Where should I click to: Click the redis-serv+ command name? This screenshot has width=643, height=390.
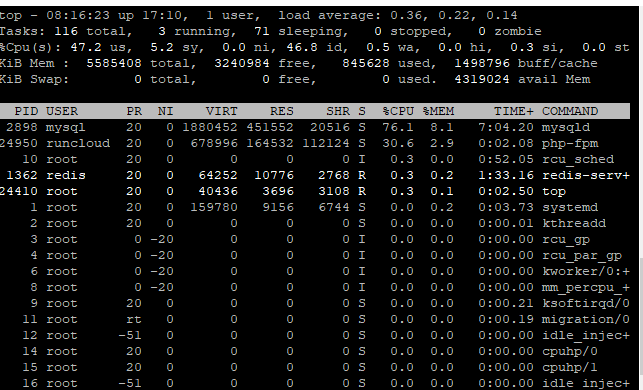click(x=586, y=176)
